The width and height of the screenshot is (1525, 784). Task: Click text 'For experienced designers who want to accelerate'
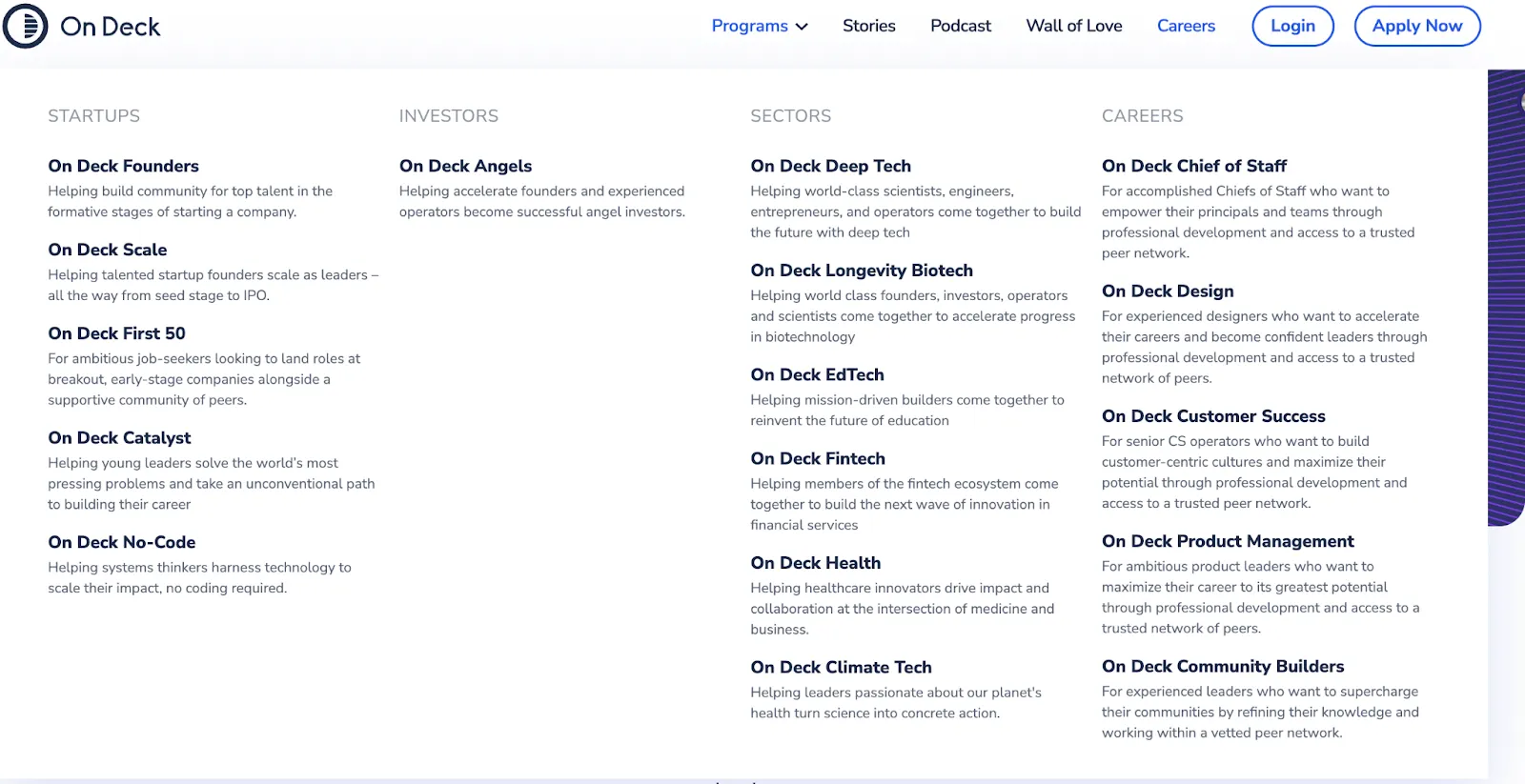(1260, 316)
